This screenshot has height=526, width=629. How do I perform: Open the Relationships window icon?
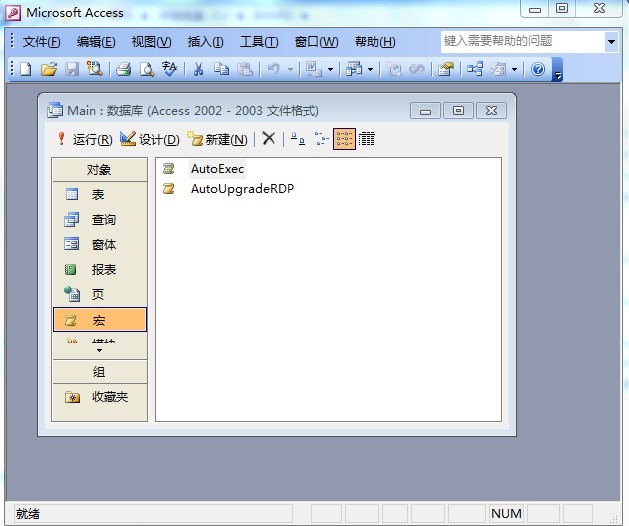point(475,69)
